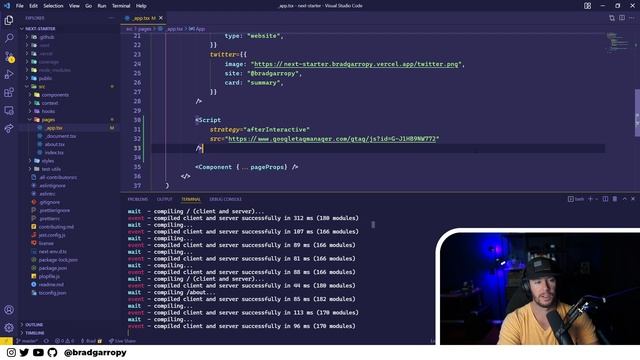The width and height of the screenshot is (640, 360).
Task: Expand the styles folder
Action: pyautogui.click(x=48, y=161)
